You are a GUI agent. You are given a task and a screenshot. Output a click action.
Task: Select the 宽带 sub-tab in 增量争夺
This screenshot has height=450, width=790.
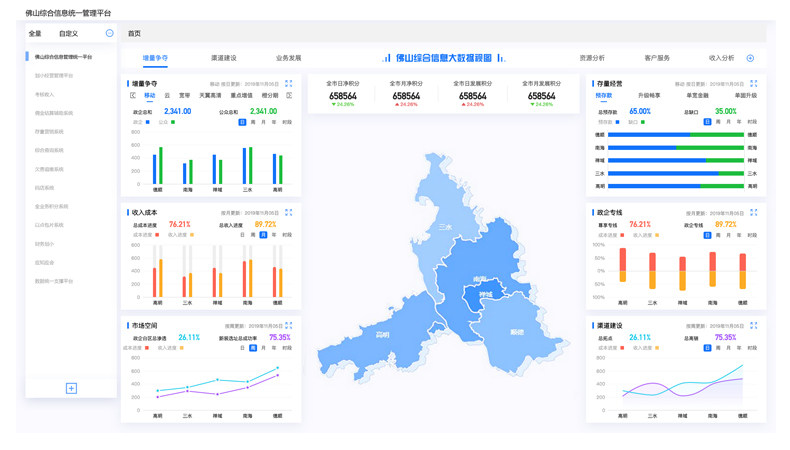[184, 95]
